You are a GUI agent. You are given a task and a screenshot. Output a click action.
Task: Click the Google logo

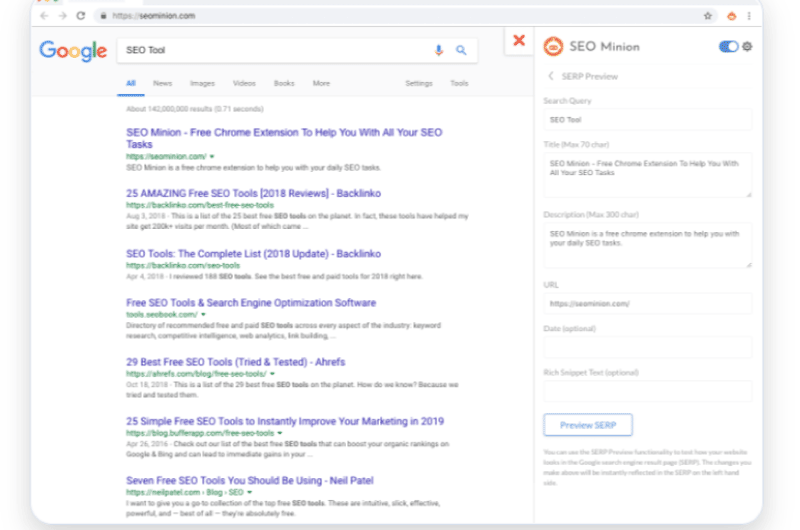73,51
